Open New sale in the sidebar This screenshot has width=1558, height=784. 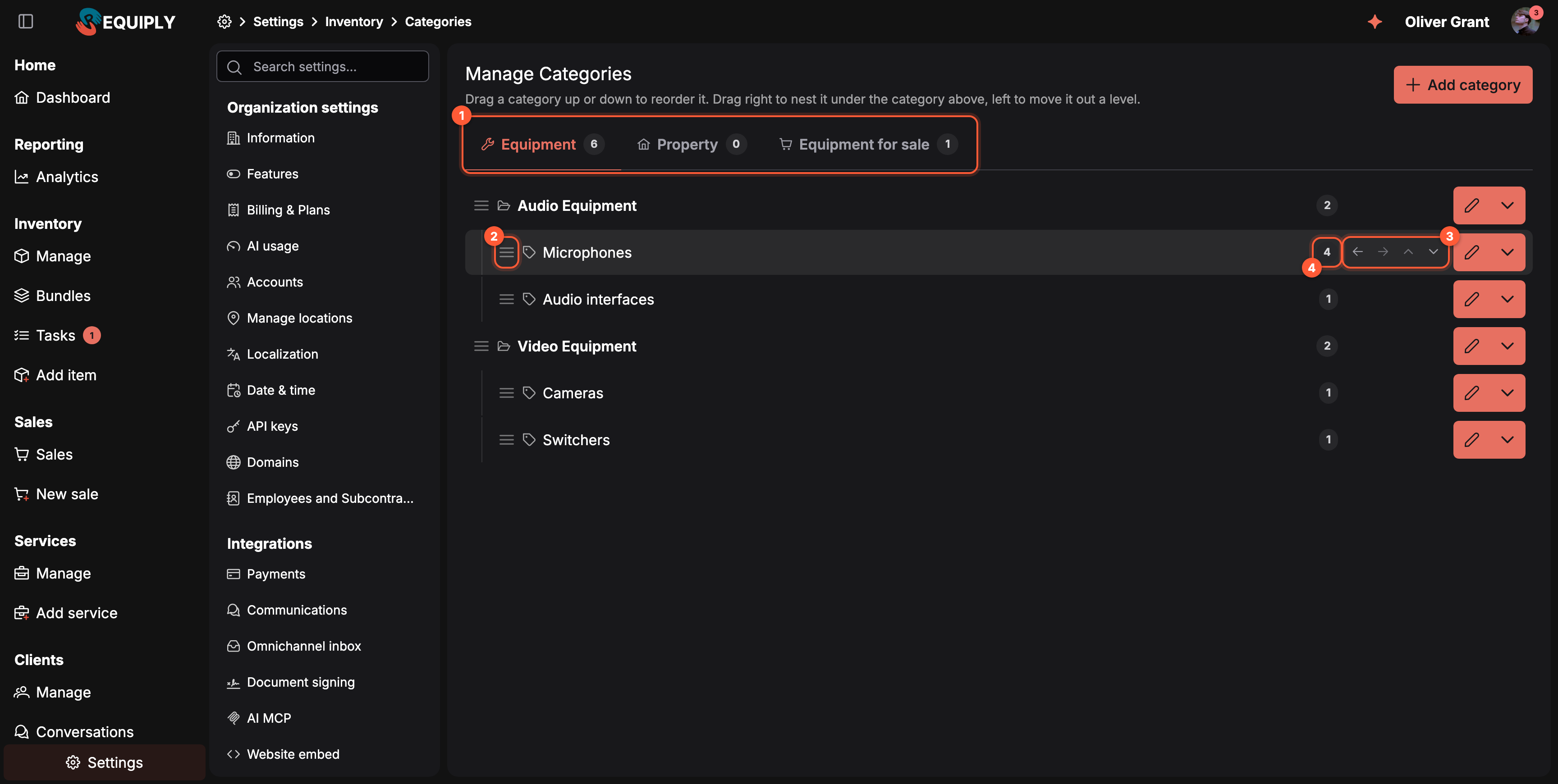(56, 494)
